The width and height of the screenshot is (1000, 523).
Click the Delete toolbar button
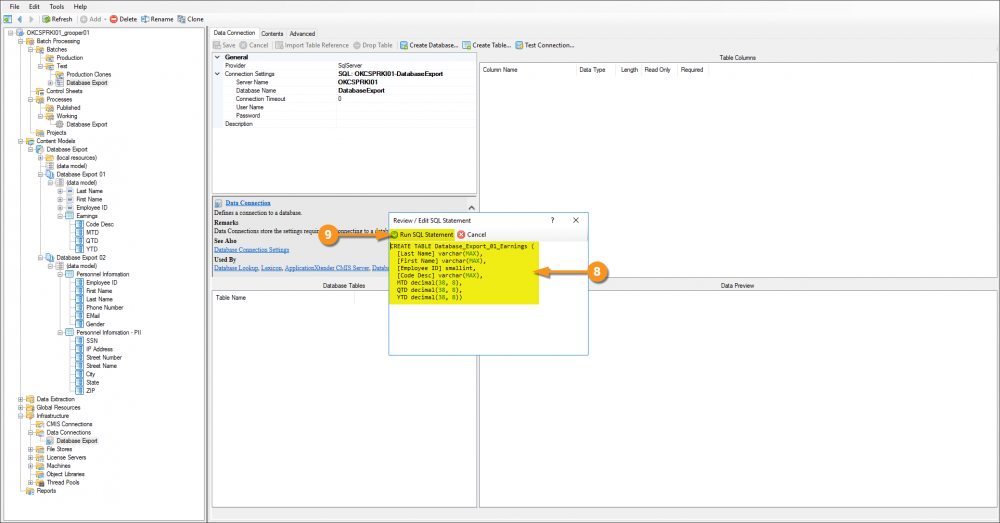pyautogui.click(x=123, y=19)
